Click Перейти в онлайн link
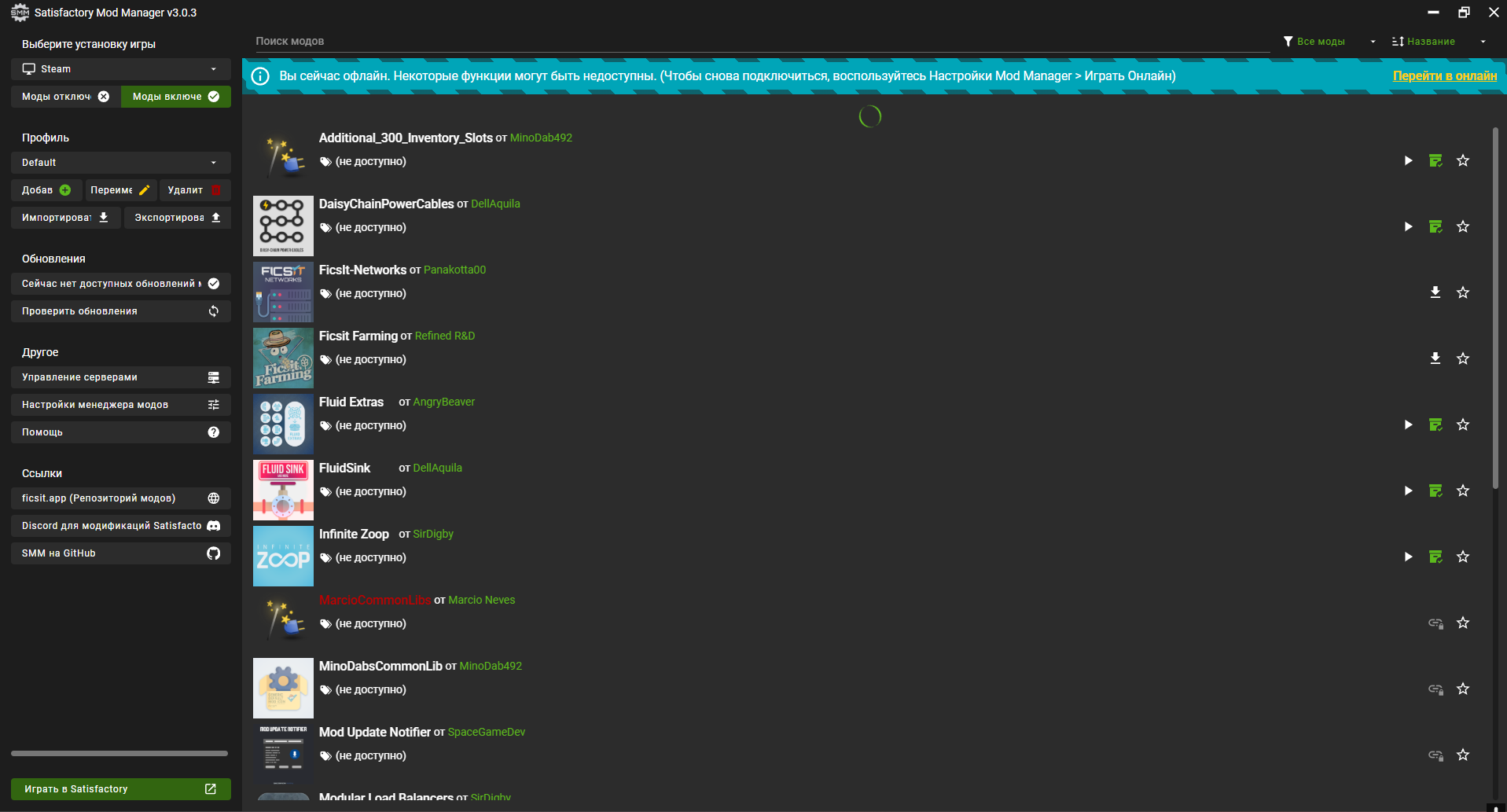The height and width of the screenshot is (812, 1507). coord(1445,75)
